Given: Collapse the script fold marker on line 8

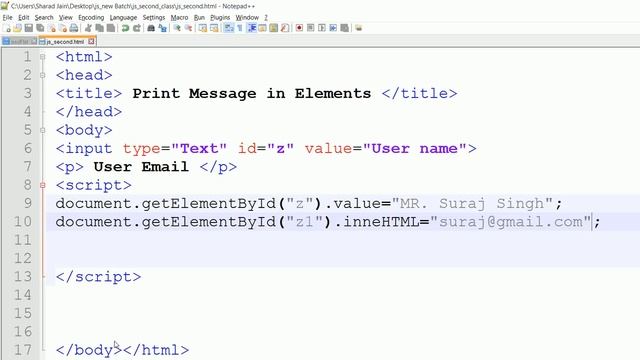Looking at the screenshot, I should [x=42, y=185].
